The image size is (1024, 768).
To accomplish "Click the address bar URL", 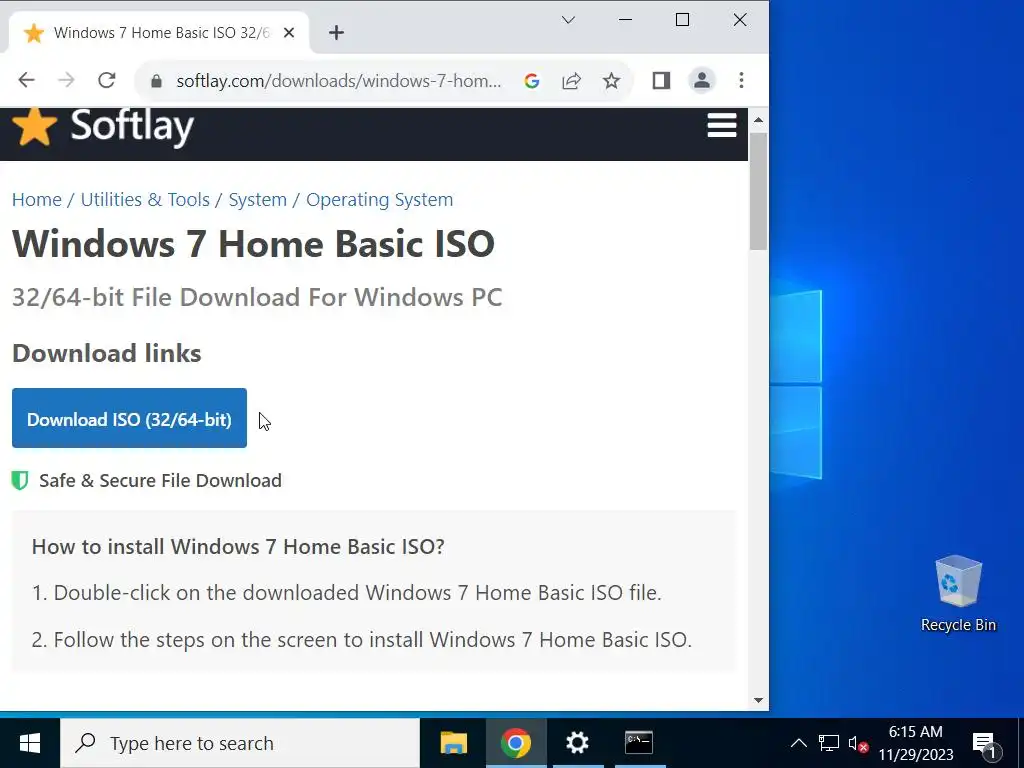I will tap(339, 81).
